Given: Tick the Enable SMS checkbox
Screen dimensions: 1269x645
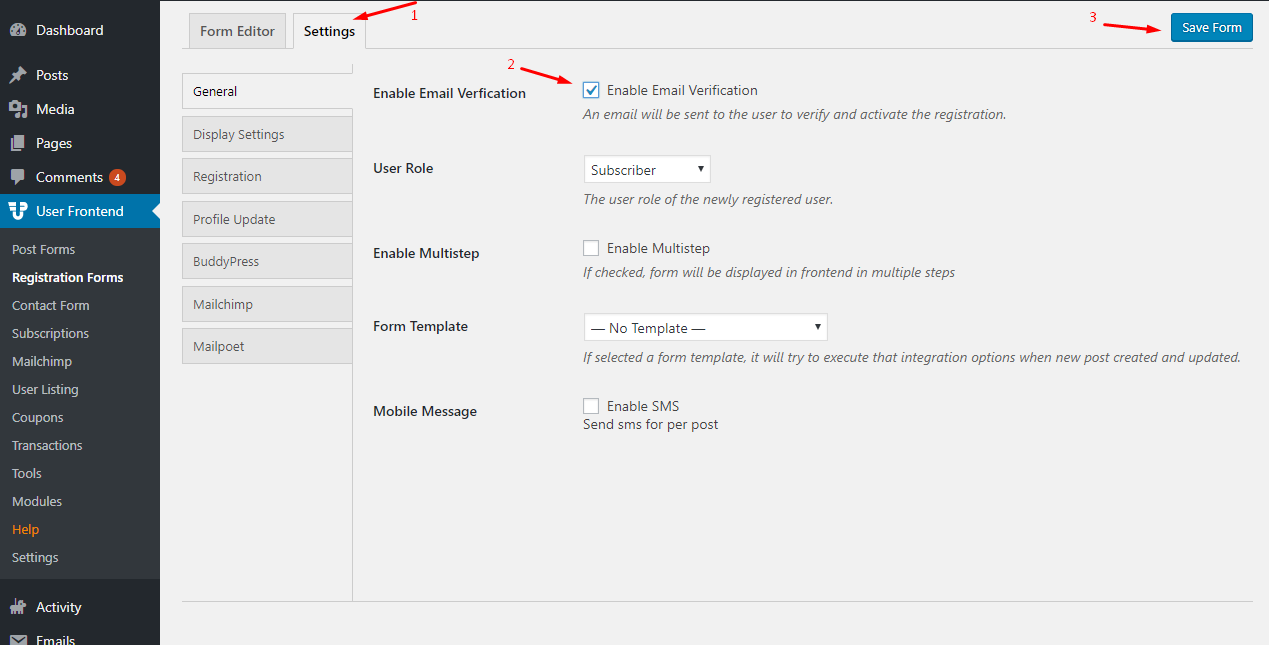Looking at the screenshot, I should (x=591, y=406).
